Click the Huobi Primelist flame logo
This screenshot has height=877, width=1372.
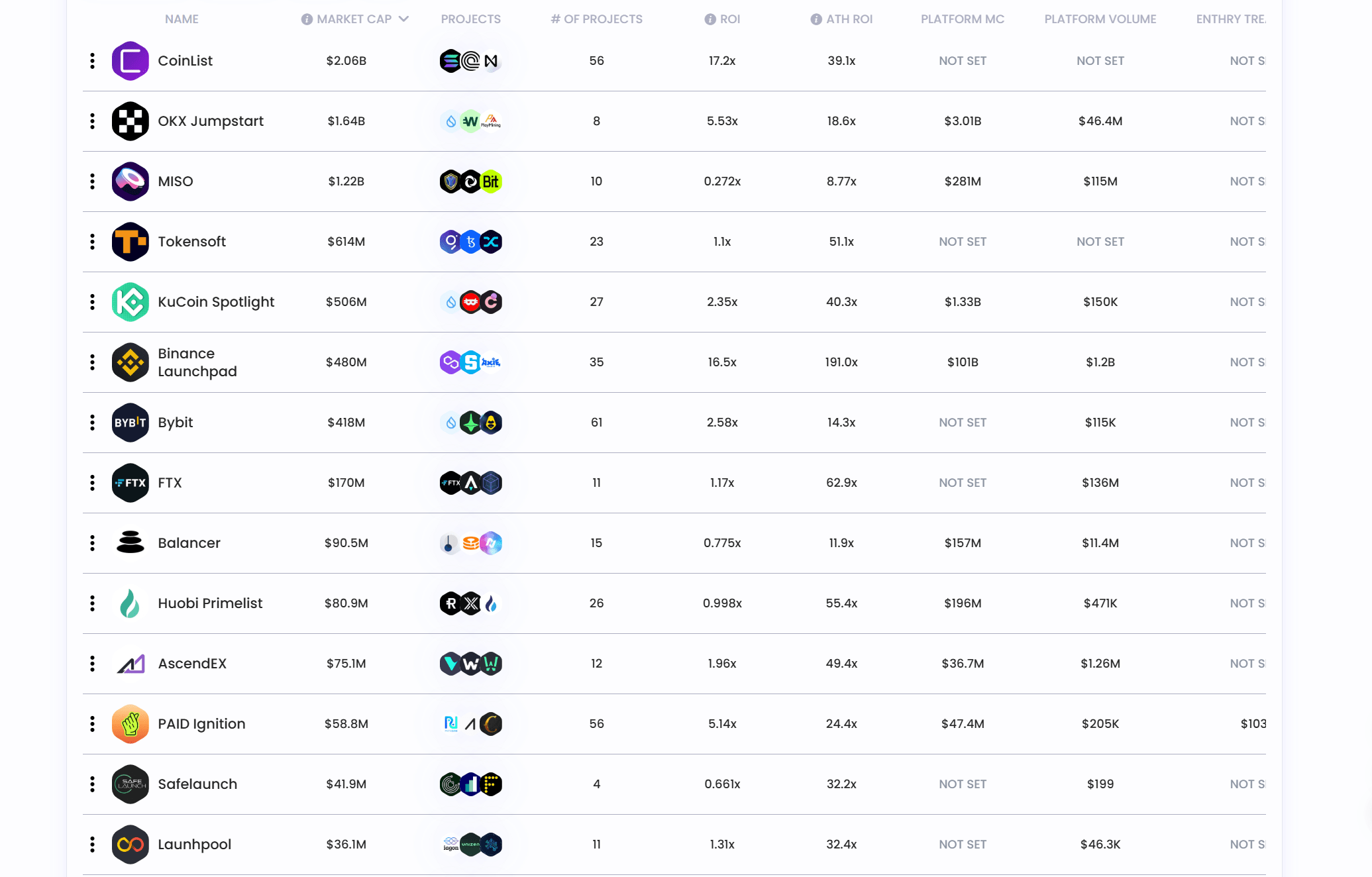[130, 603]
